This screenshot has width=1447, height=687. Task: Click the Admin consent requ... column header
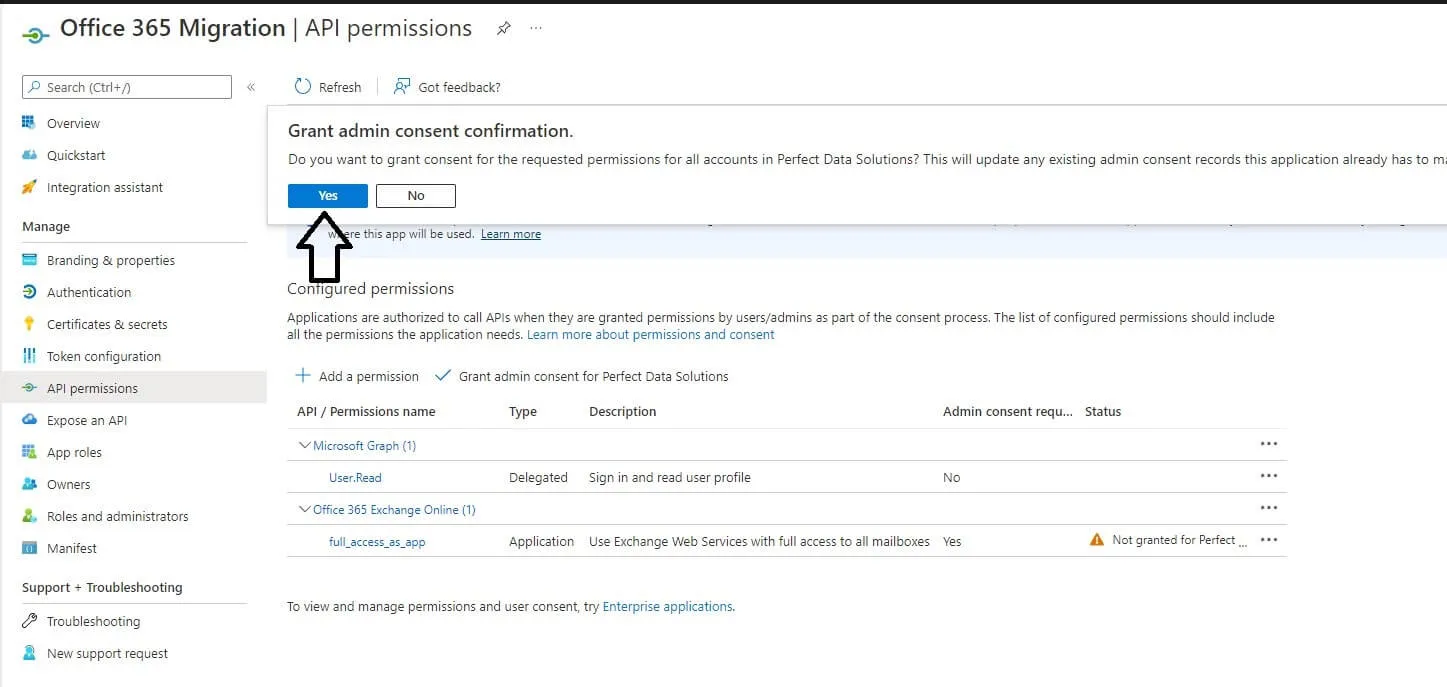pos(1008,411)
